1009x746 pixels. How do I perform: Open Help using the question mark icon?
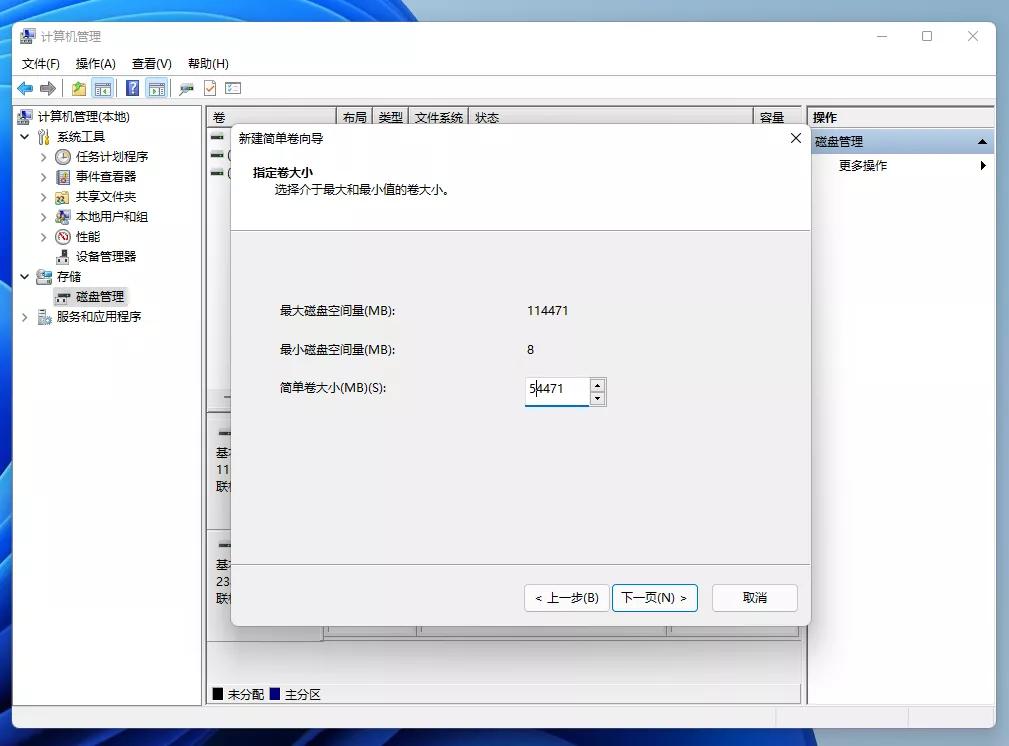[132, 88]
